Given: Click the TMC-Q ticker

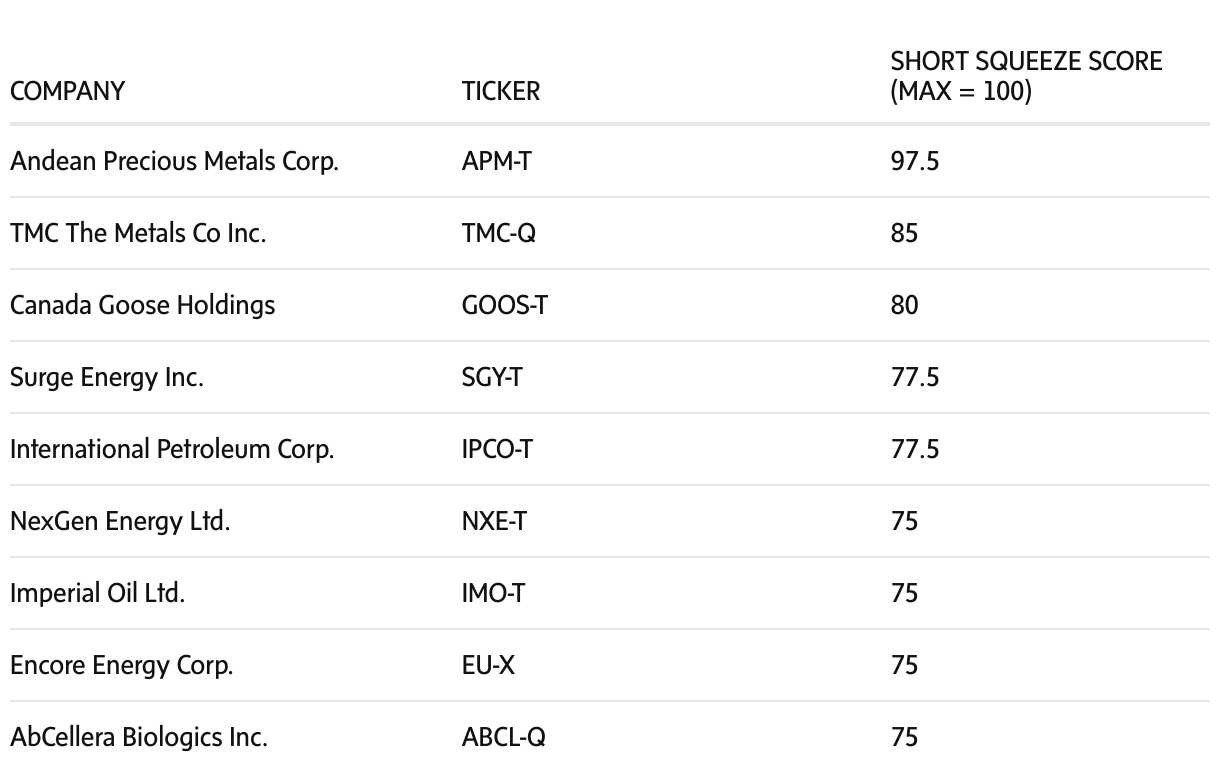Looking at the screenshot, I should [x=499, y=233].
